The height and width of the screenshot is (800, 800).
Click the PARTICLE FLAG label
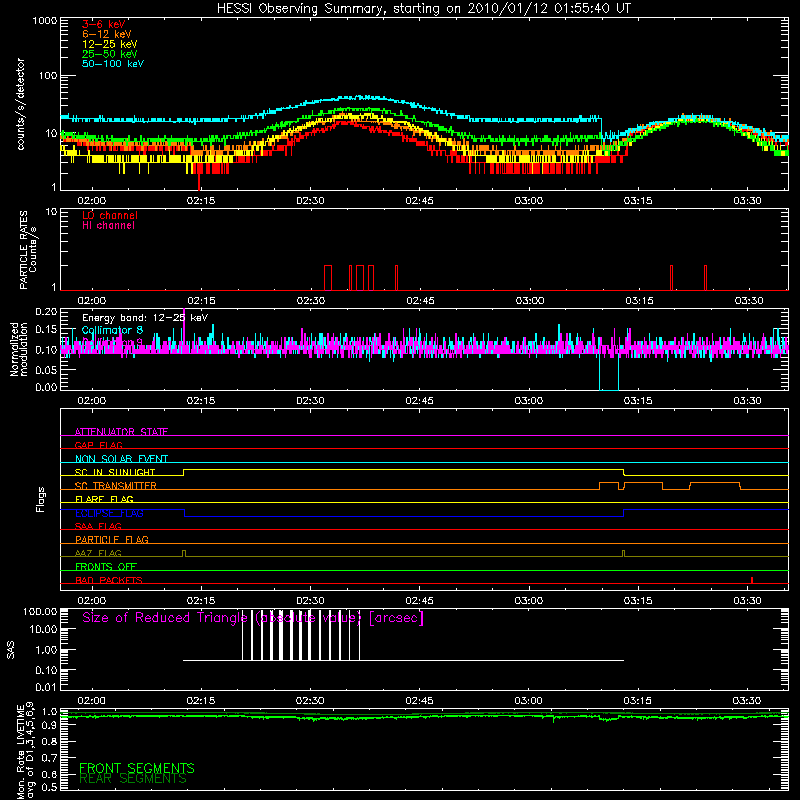tap(112, 539)
